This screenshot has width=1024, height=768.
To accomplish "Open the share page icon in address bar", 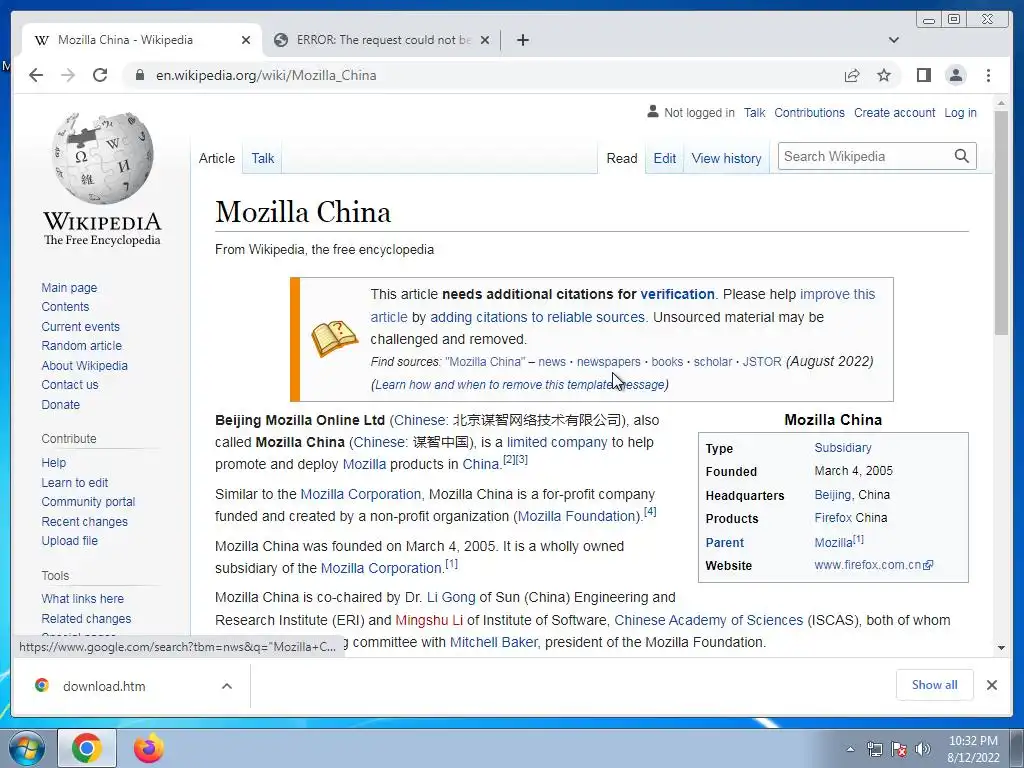I will tap(852, 75).
